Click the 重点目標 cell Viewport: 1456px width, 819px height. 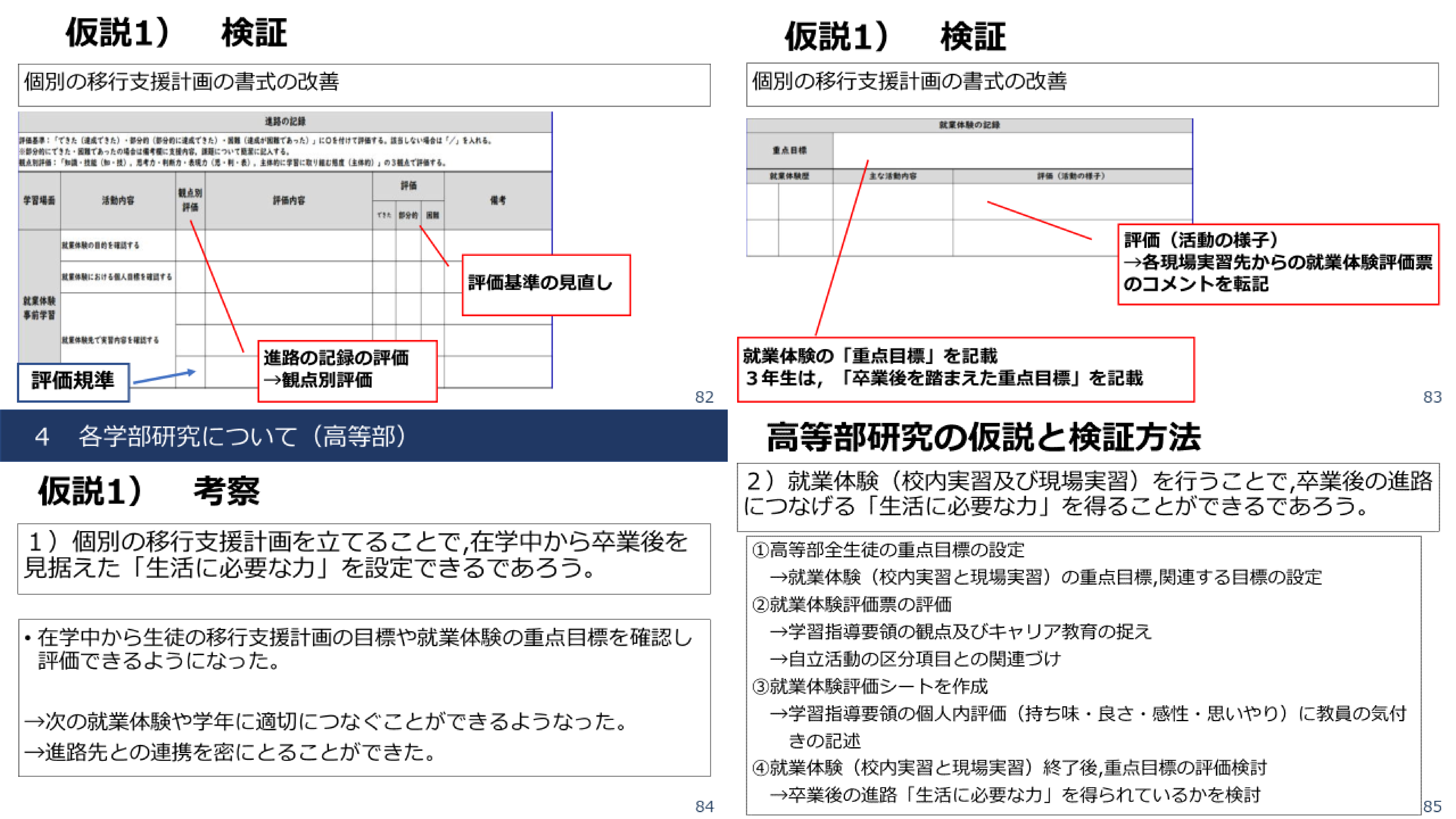coord(790,150)
